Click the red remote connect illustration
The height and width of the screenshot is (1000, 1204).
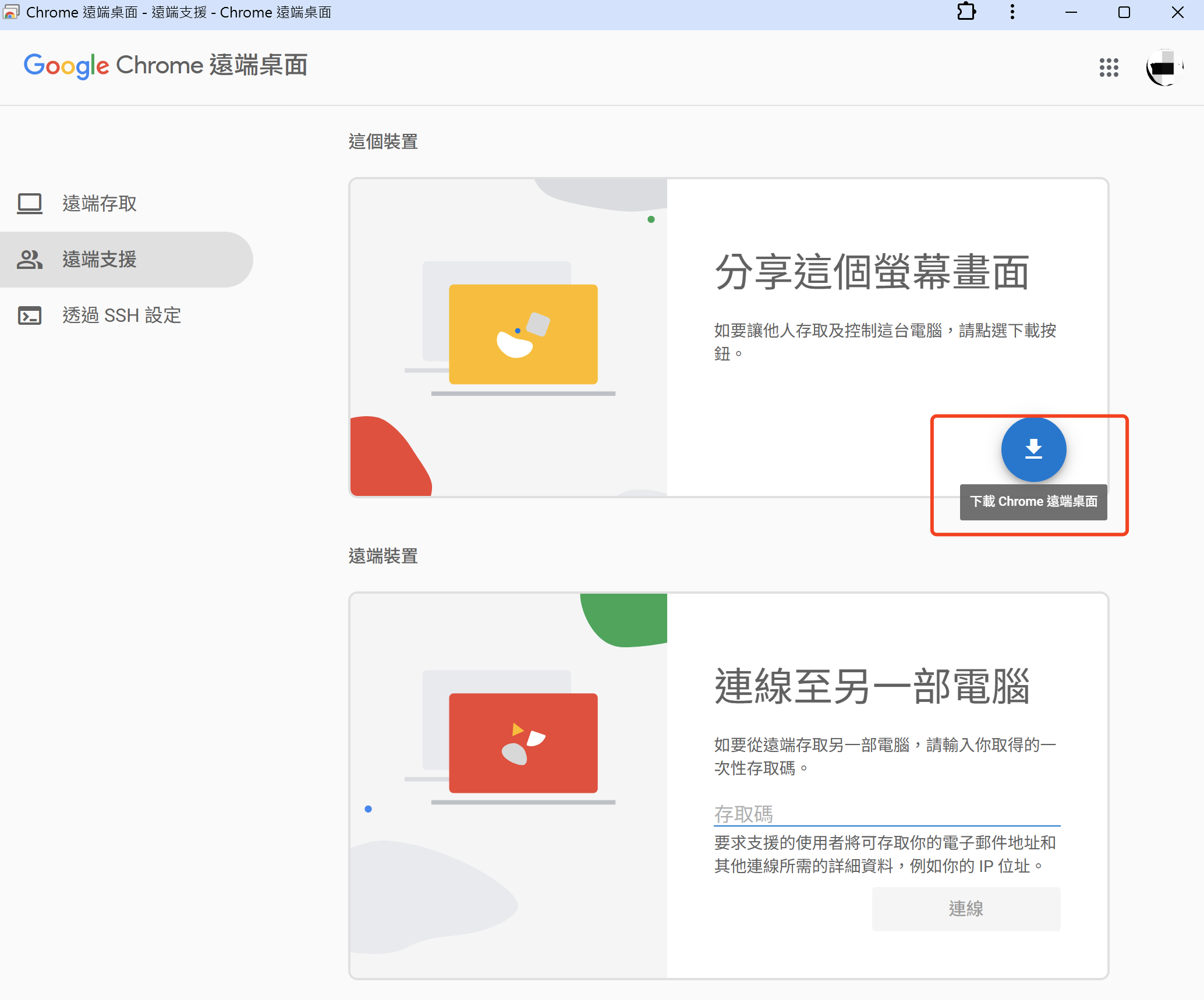(x=523, y=743)
